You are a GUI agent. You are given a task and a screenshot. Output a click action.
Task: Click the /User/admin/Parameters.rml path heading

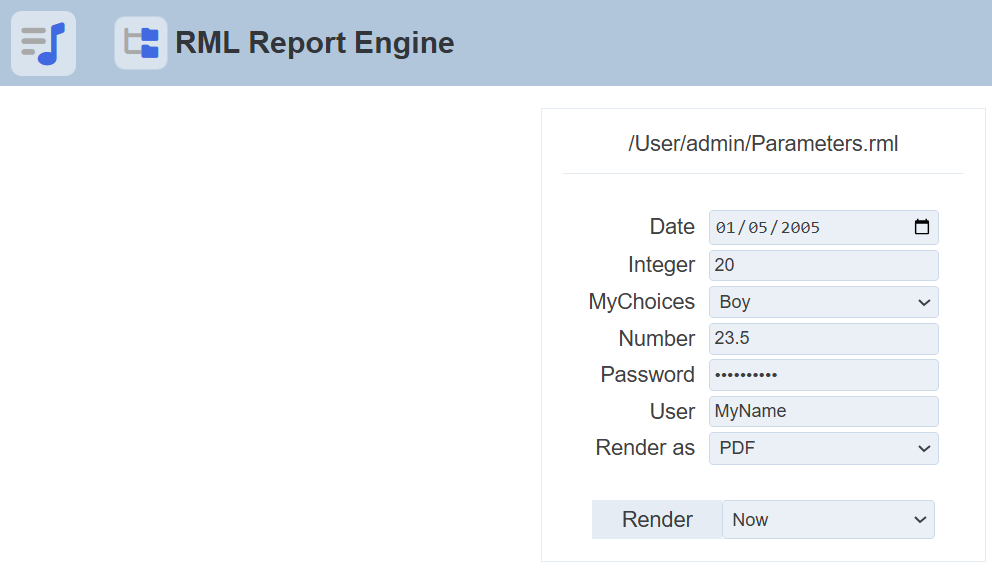pos(763,143)
